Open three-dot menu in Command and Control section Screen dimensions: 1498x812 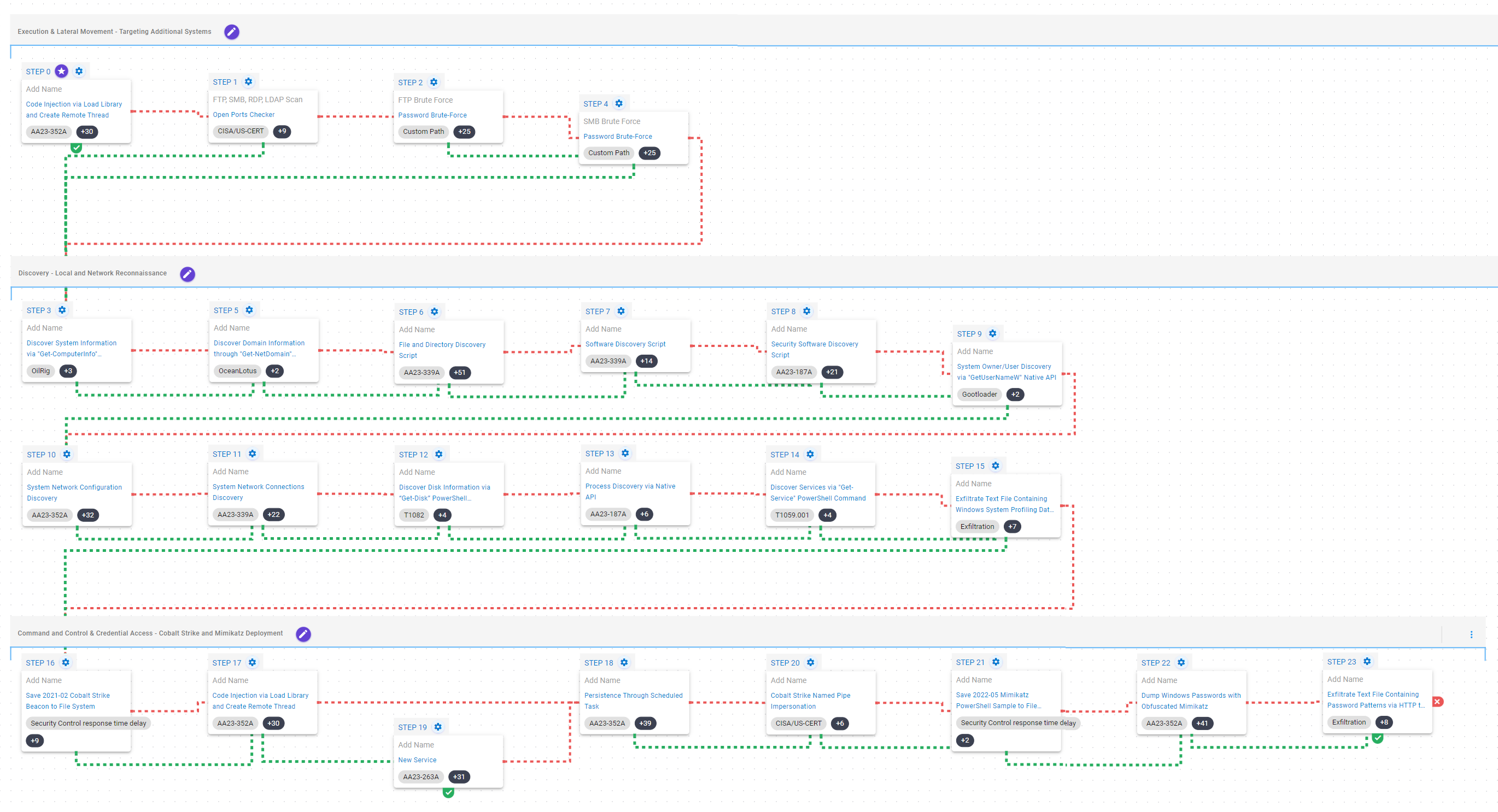click(1471, 635)
